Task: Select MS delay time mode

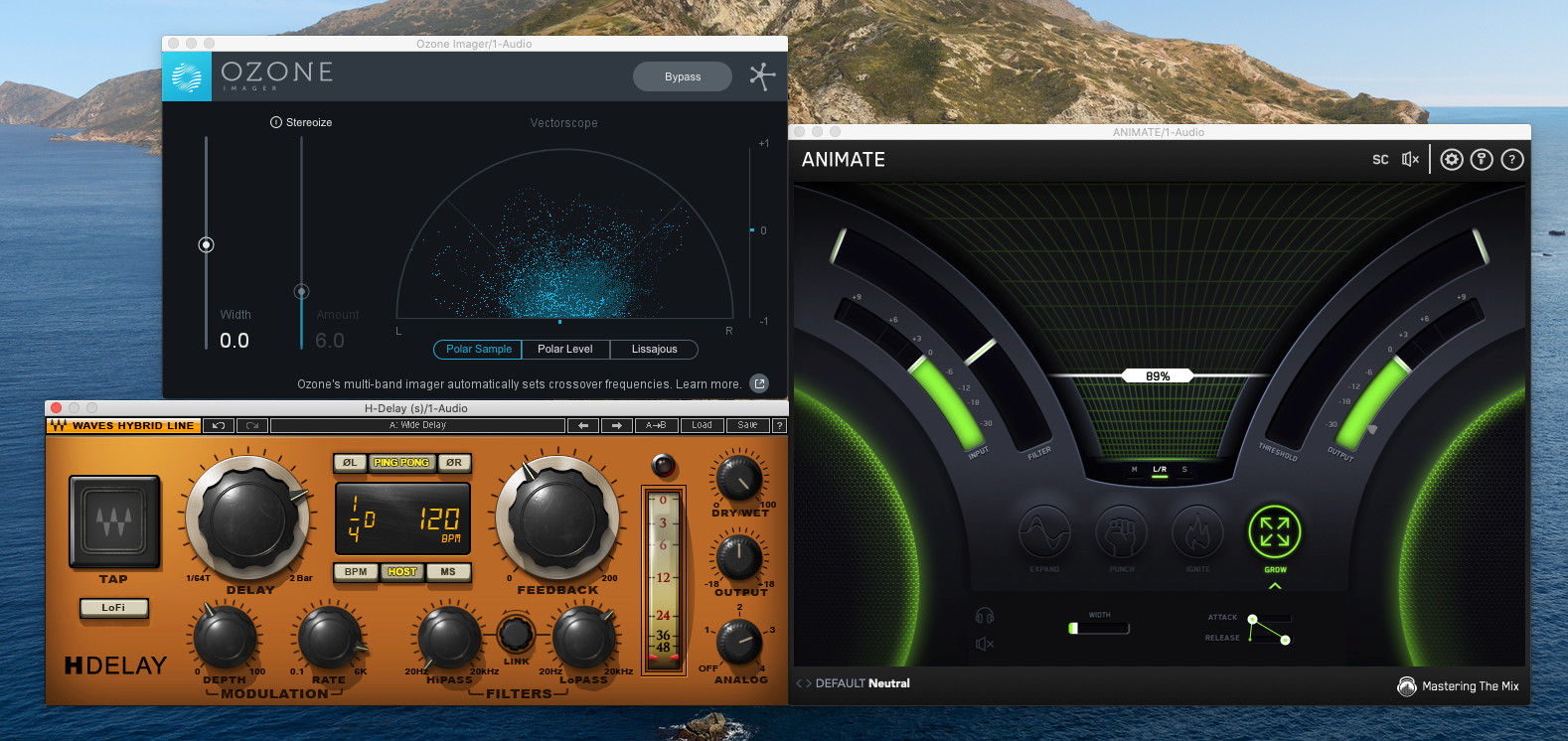Action: tap(448, 571)
